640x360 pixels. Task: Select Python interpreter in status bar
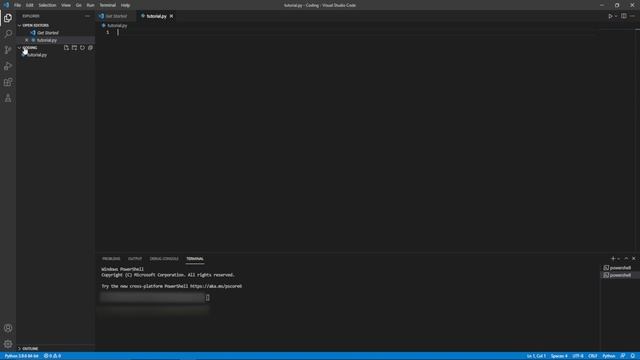pos(21,356)
